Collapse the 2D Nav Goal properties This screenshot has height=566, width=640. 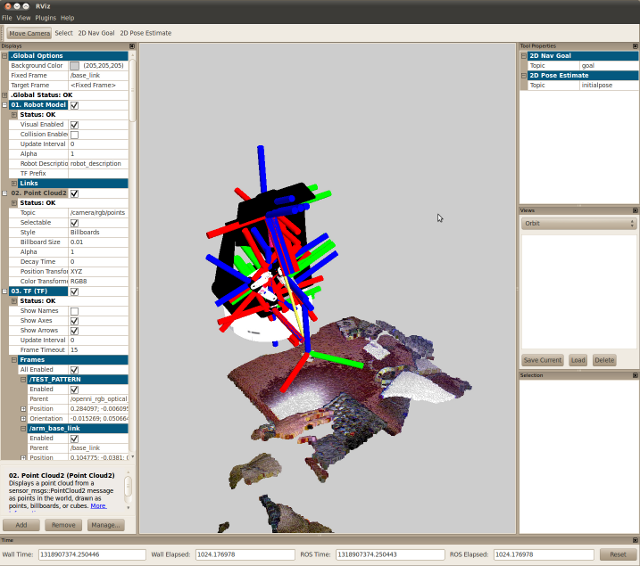(x=523, y=56)
